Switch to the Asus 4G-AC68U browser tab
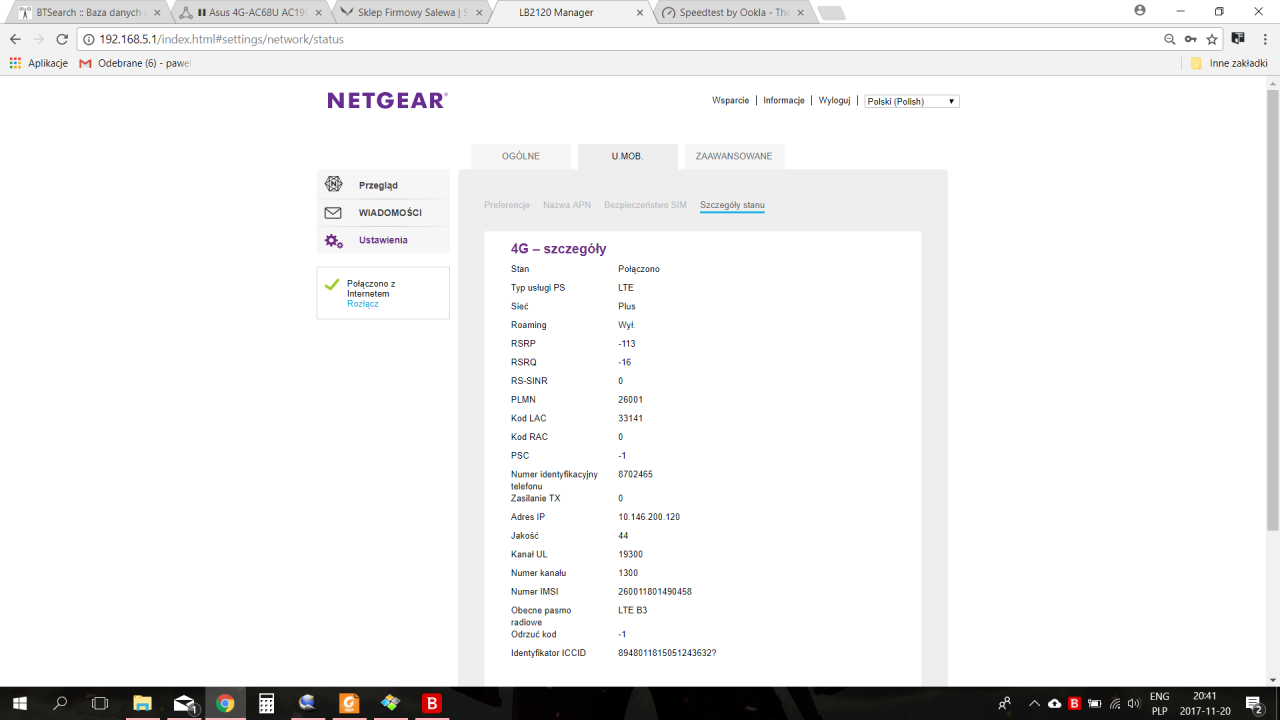1280x720 pixels. (x=250, y=12)
